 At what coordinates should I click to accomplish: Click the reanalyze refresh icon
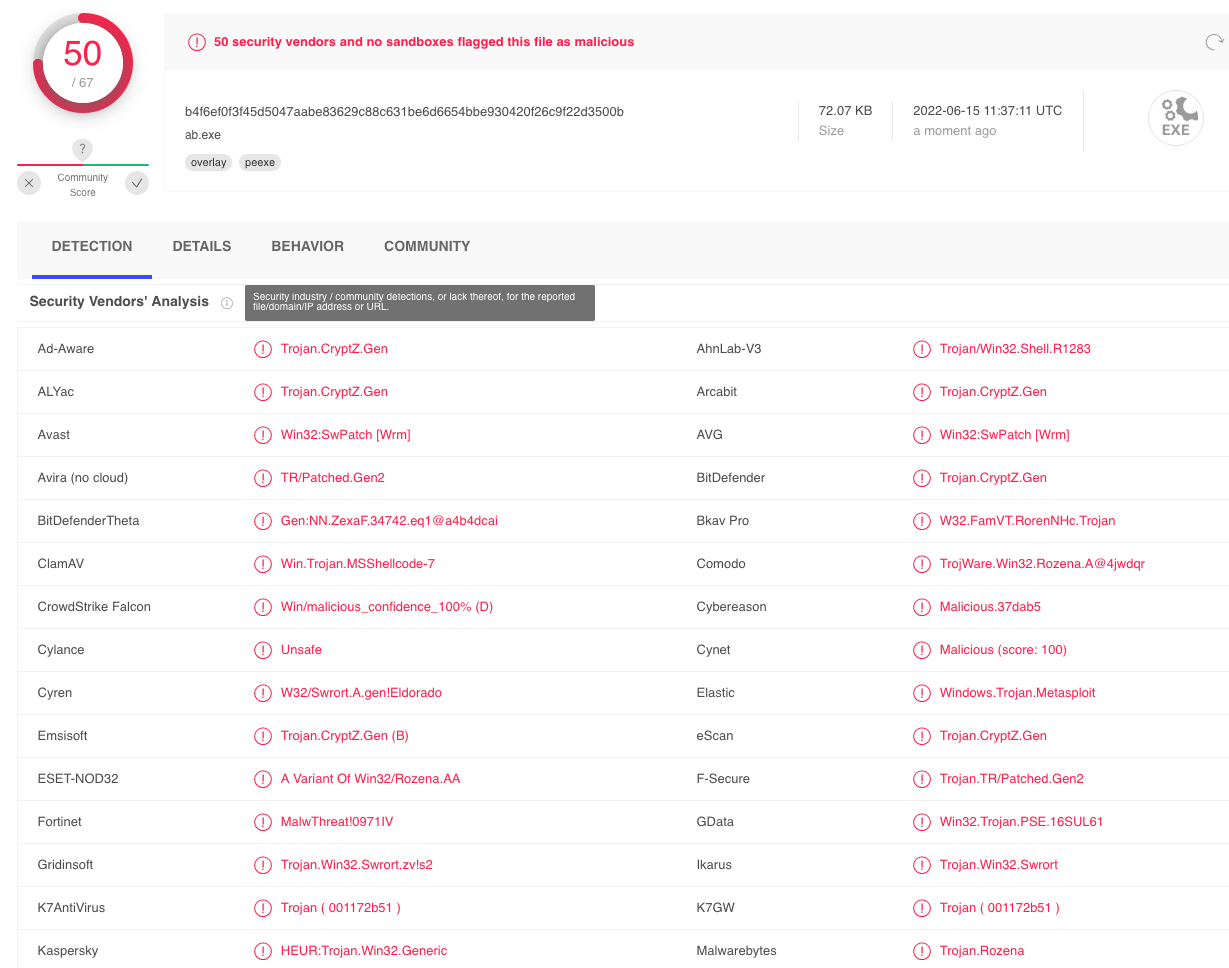1213,42
